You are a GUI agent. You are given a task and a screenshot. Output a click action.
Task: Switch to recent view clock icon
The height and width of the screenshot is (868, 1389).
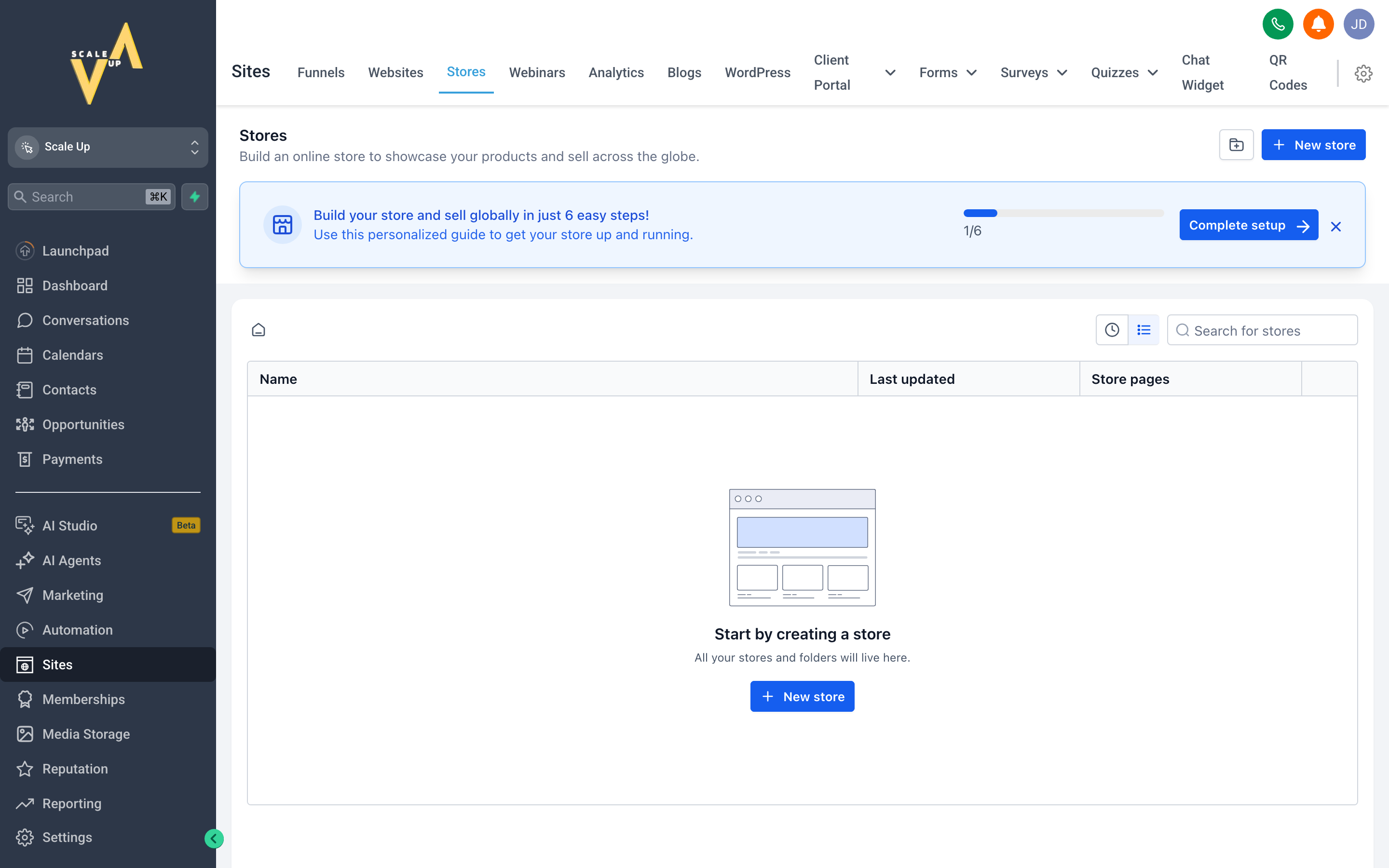pyautogui.click(x=1112, y=330)
